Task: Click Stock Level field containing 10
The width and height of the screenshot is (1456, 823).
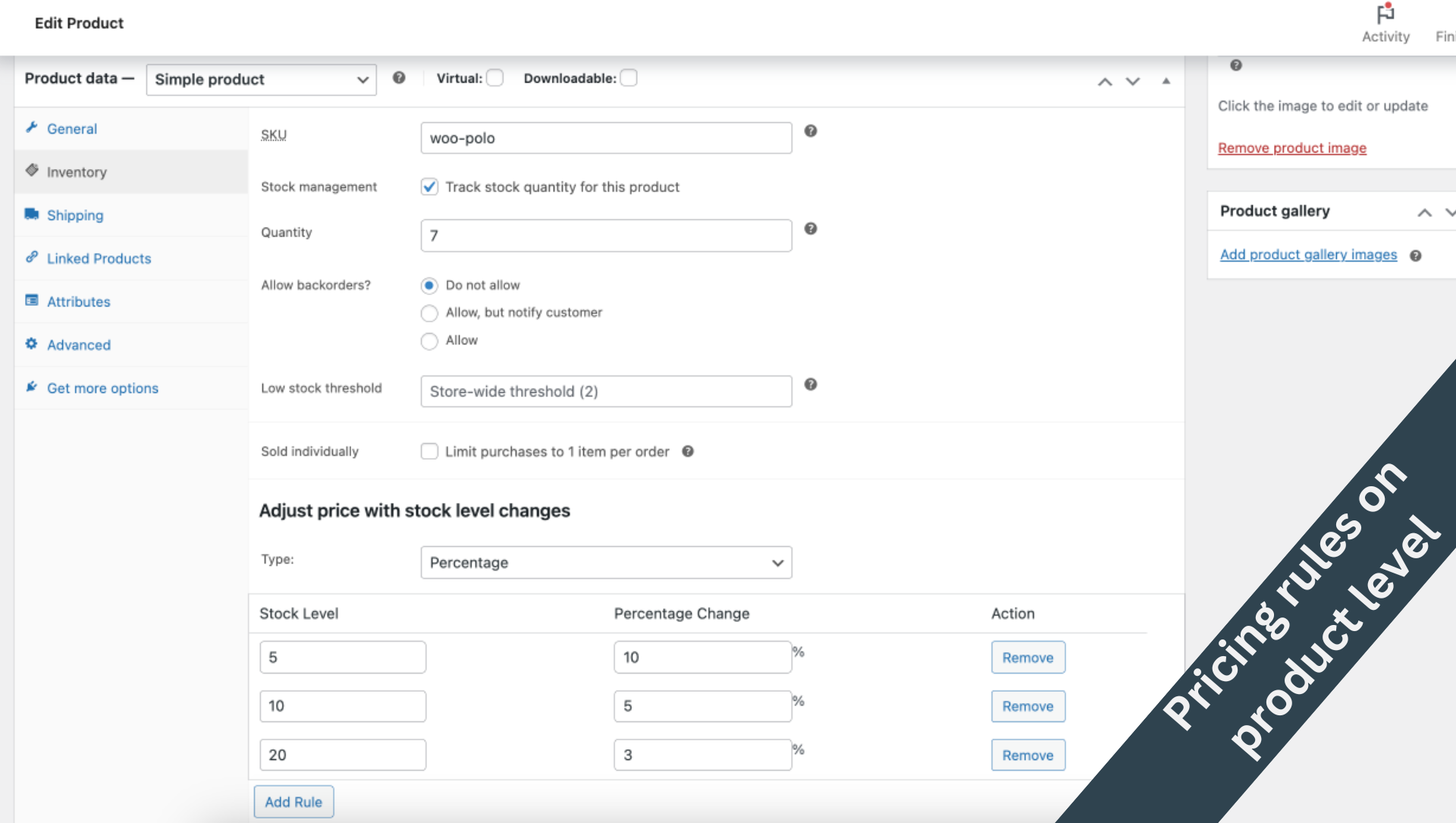Action: [343, 706]
